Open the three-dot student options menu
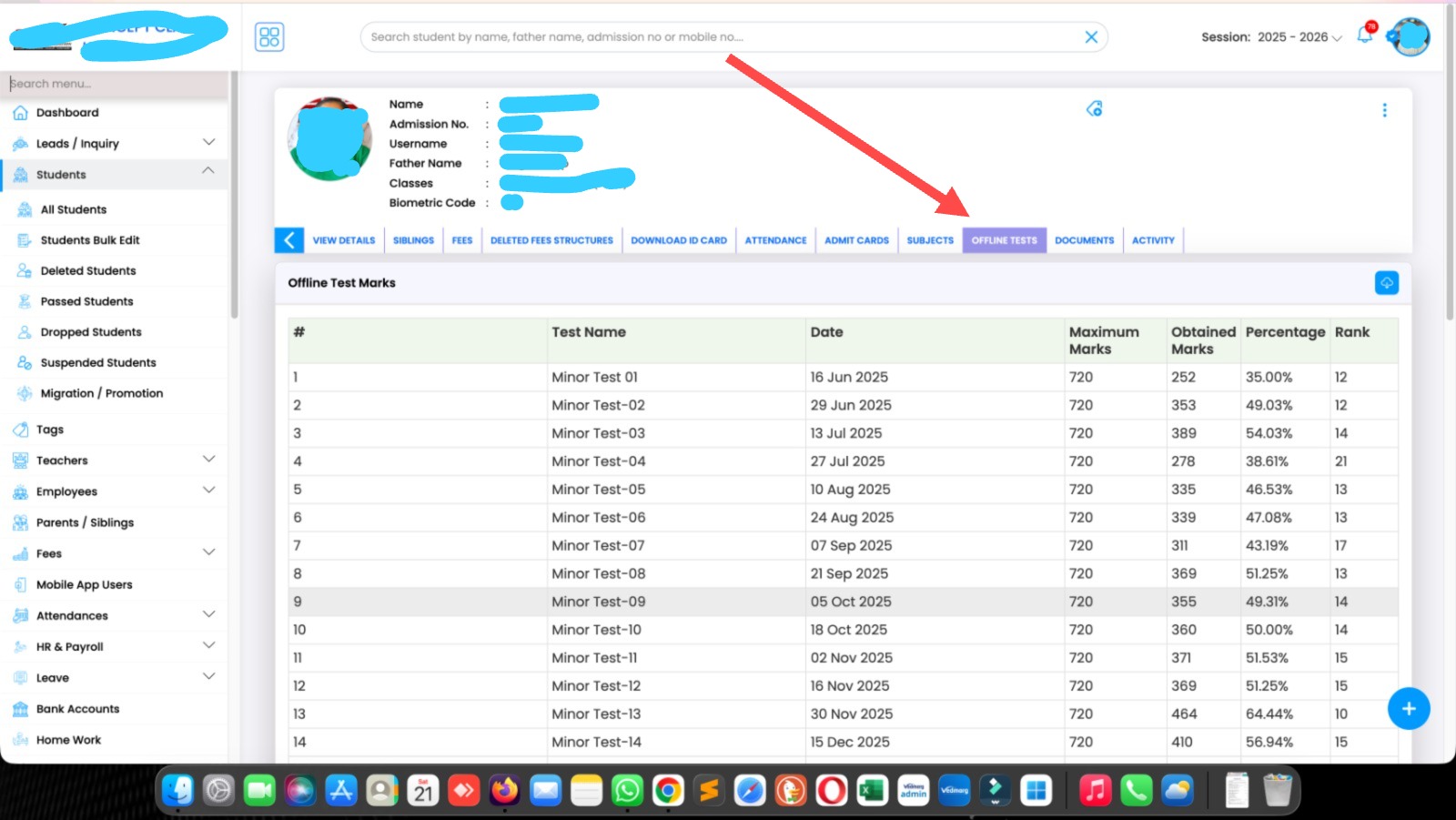 (x=1384, y=110)
